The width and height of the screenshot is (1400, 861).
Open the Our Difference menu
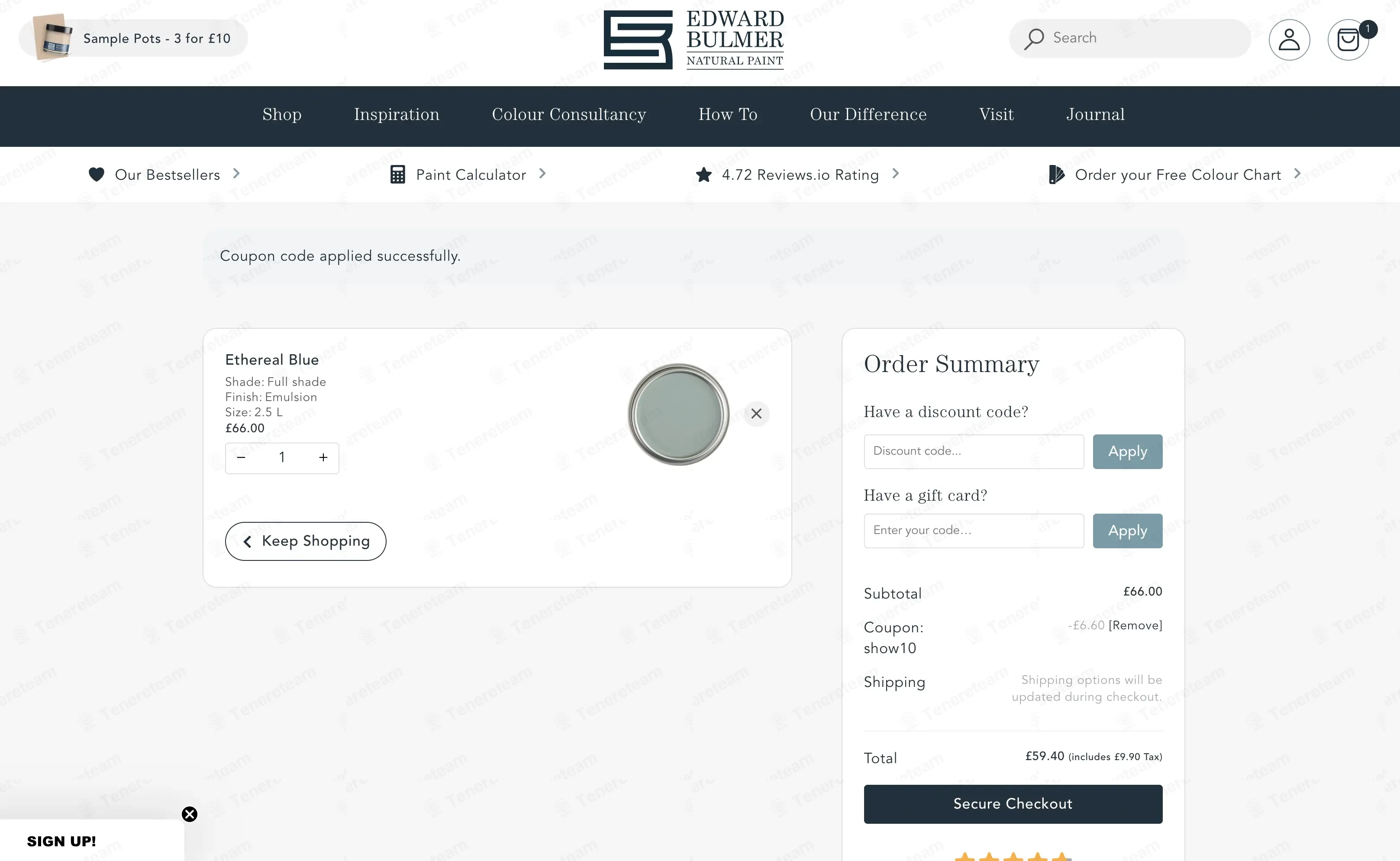click(868, 115)
